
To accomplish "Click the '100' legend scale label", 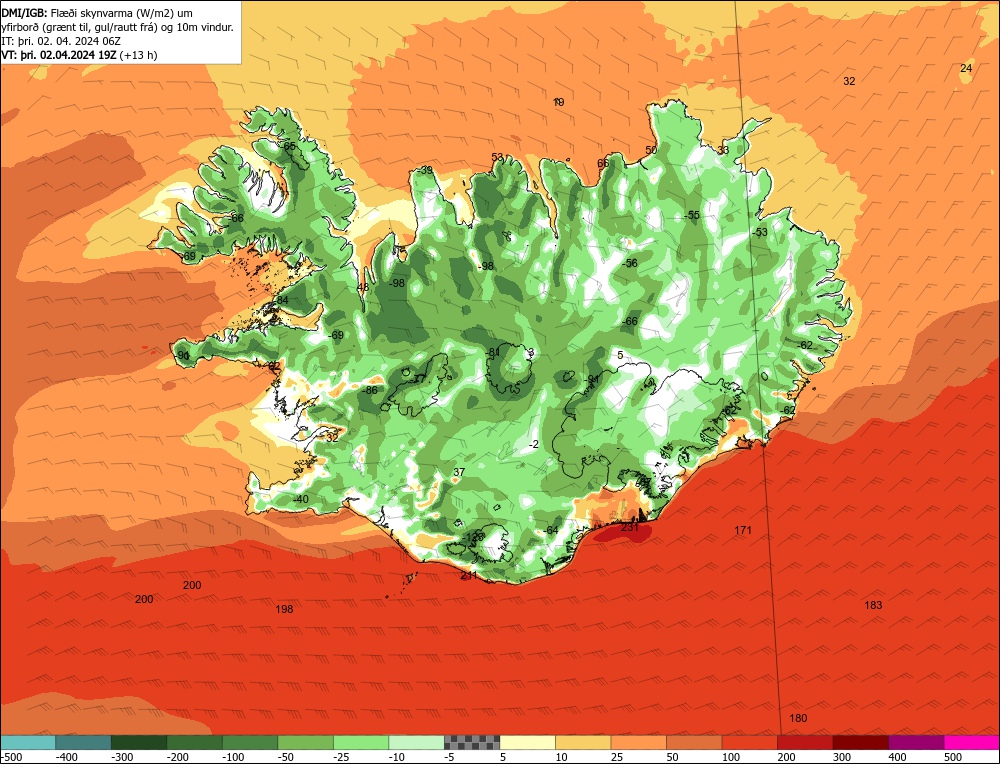I will (731, 757).
